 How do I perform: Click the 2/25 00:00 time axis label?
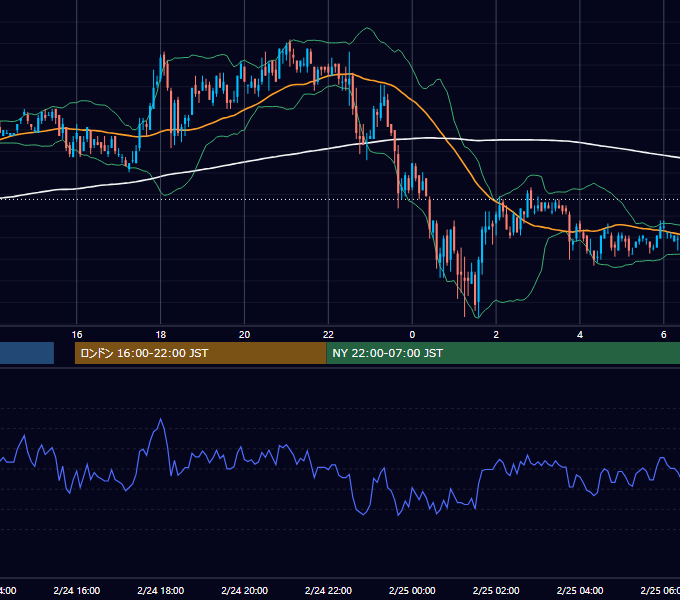tap(412, 590)
